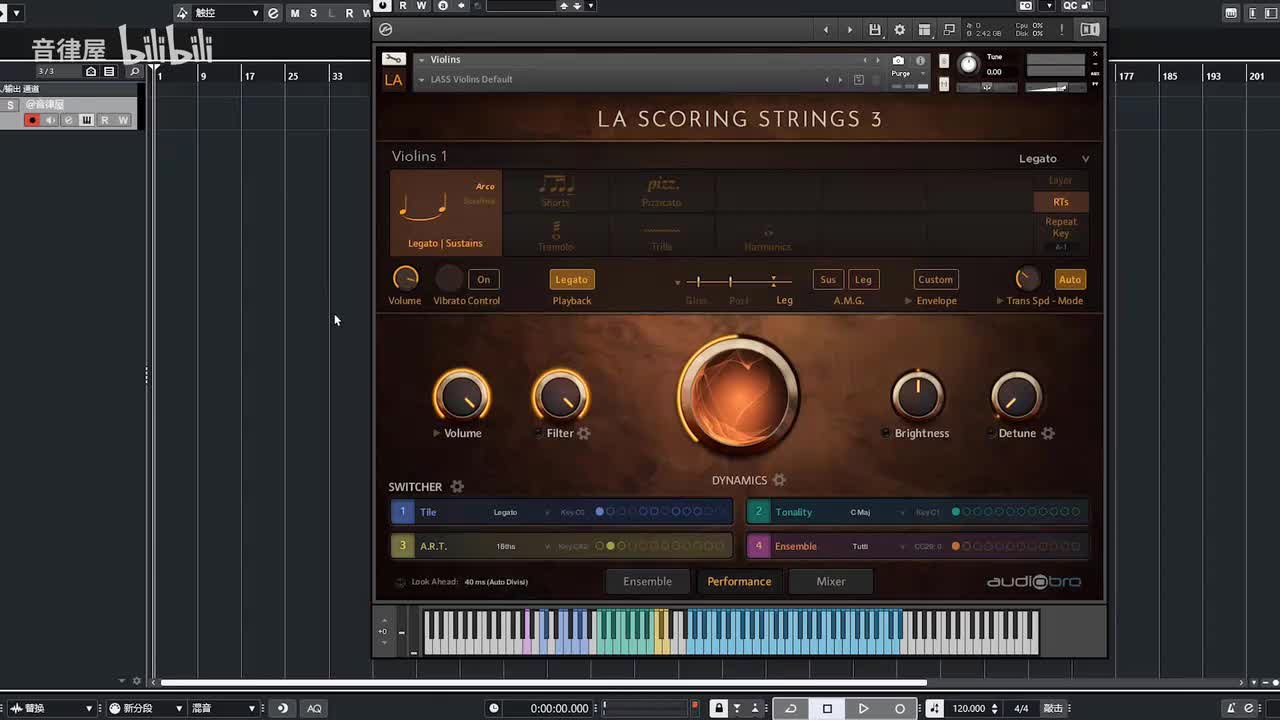This screenshot has width=1280, height=720.
Task: Switch to the Performance tab
Action: tap(739, 582)
